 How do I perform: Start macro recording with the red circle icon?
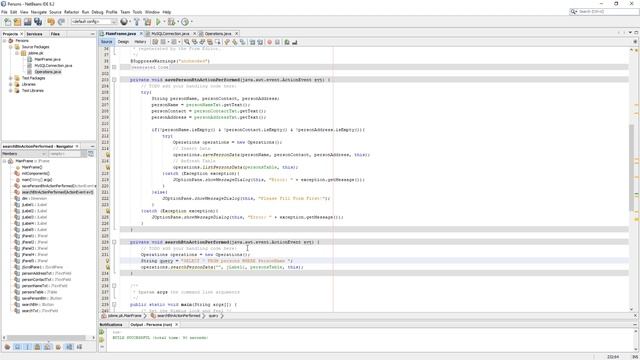pos(269,42)
